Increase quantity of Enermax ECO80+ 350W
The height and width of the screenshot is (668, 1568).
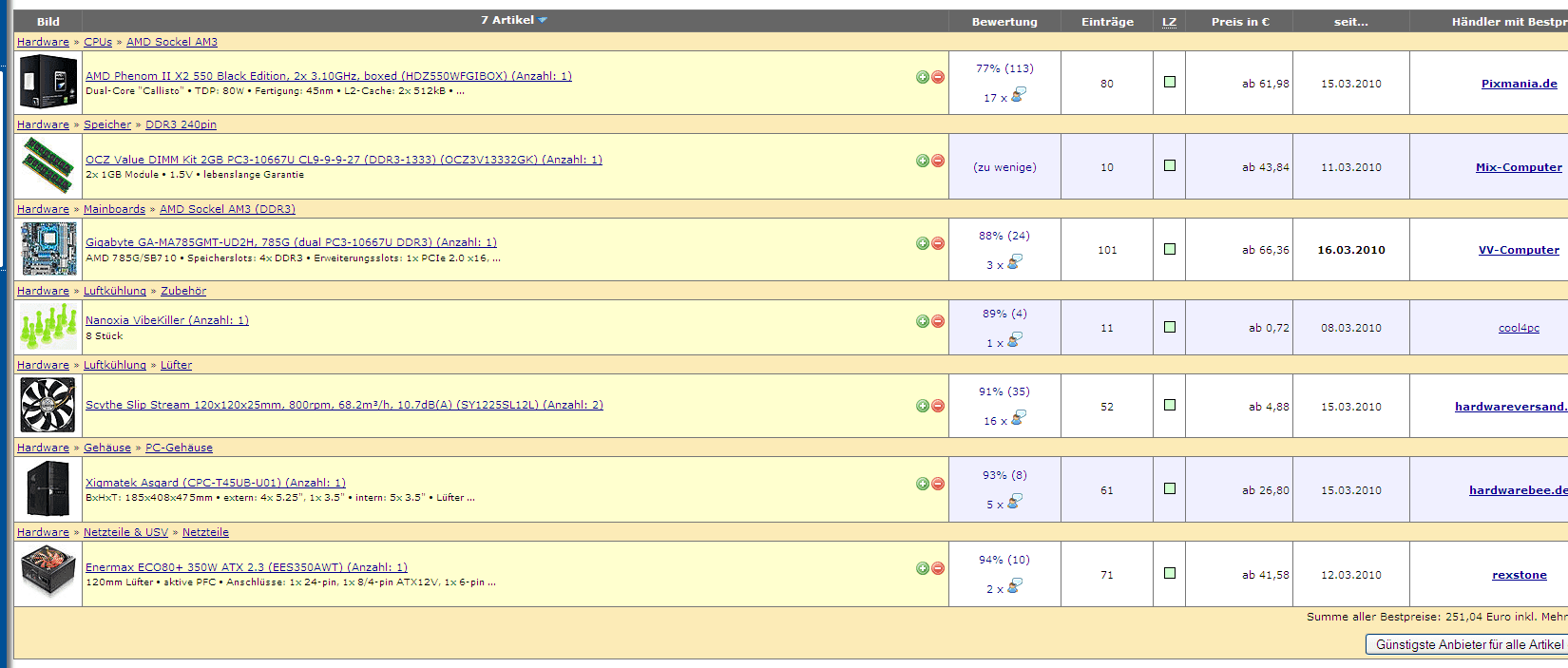(x=922, y=568)
